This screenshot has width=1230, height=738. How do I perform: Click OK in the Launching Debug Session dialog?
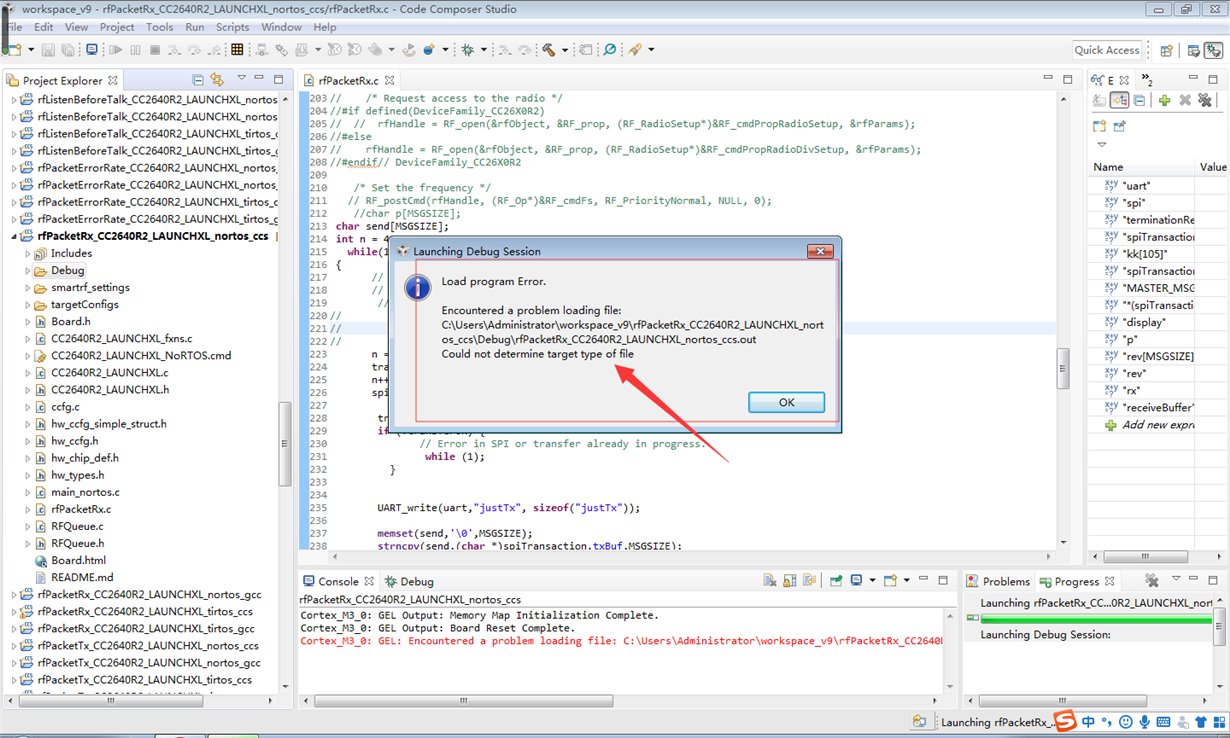786,402
